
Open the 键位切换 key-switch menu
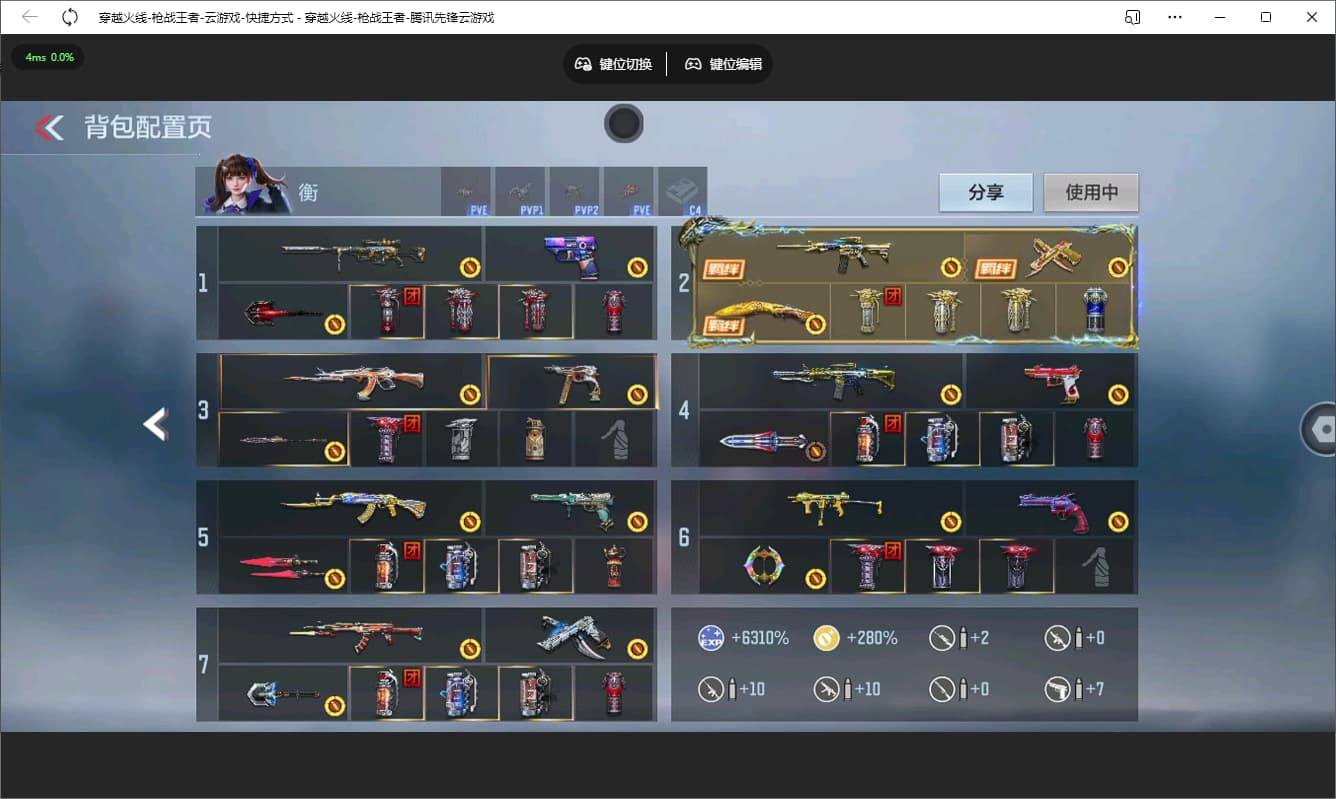click(x=613, y=64)
